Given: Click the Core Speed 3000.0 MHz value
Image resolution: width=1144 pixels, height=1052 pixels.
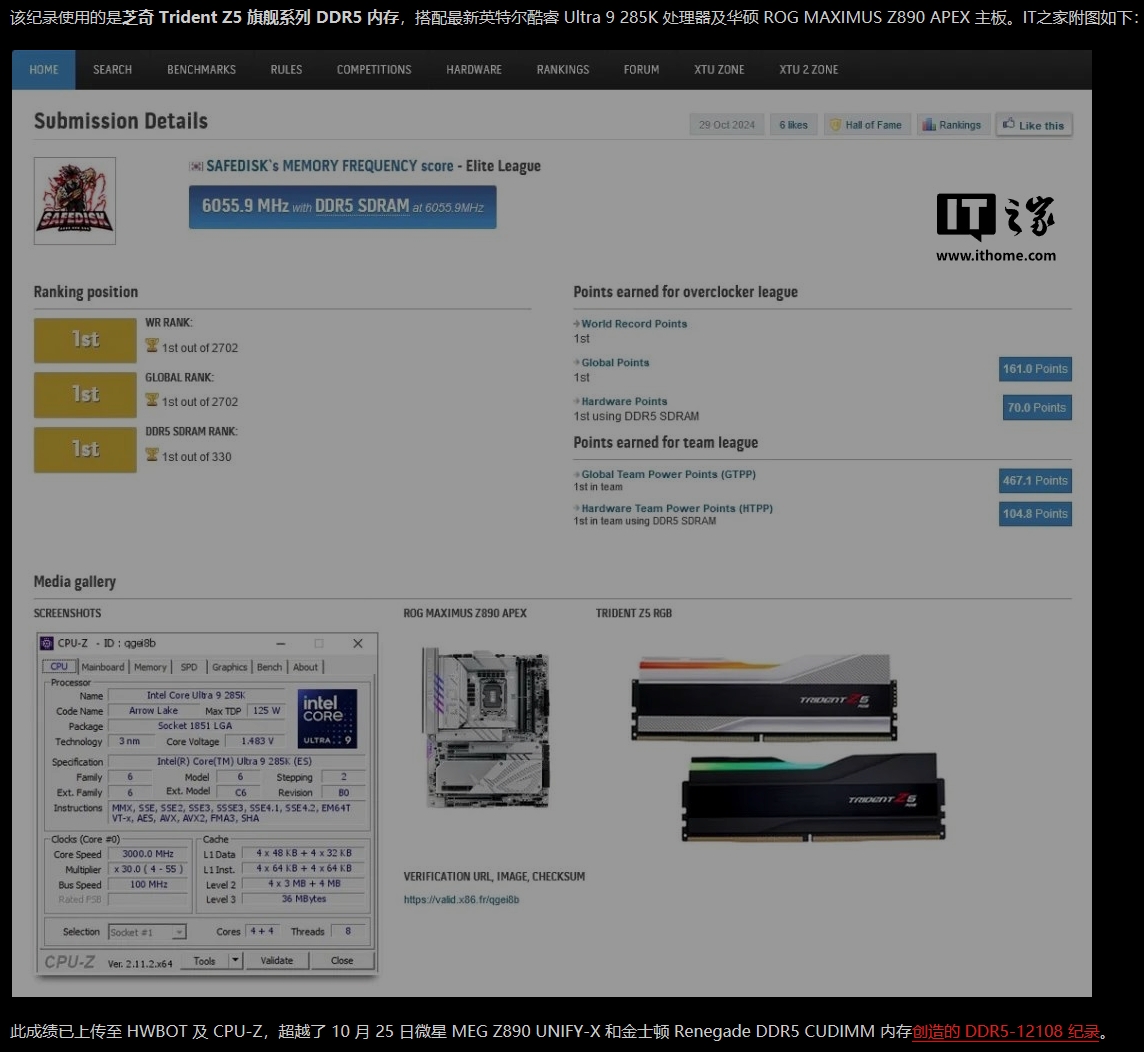Looking at the screenshot, I should point(148,854).
